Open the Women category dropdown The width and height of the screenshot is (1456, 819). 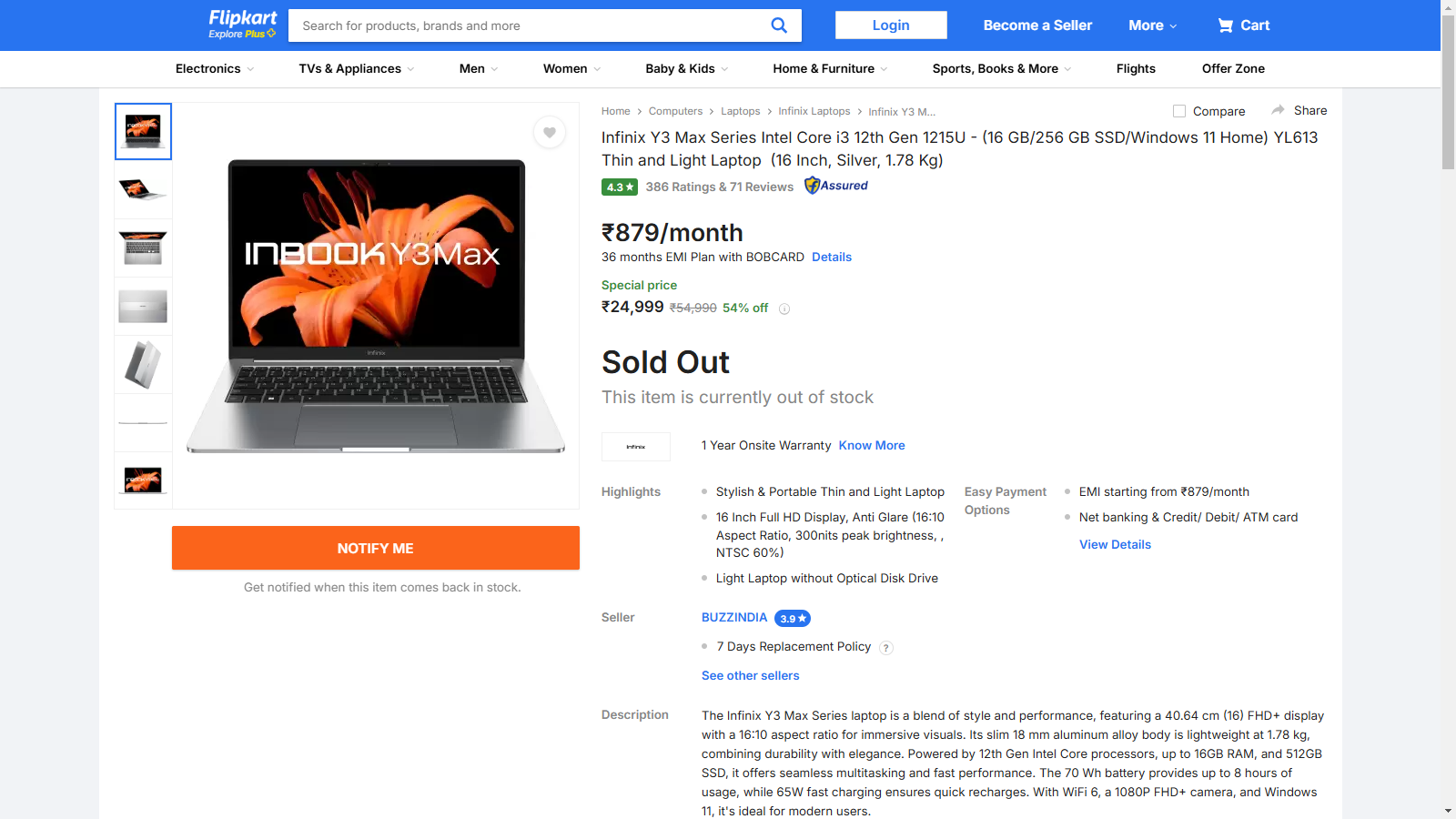tap(570, 68)
